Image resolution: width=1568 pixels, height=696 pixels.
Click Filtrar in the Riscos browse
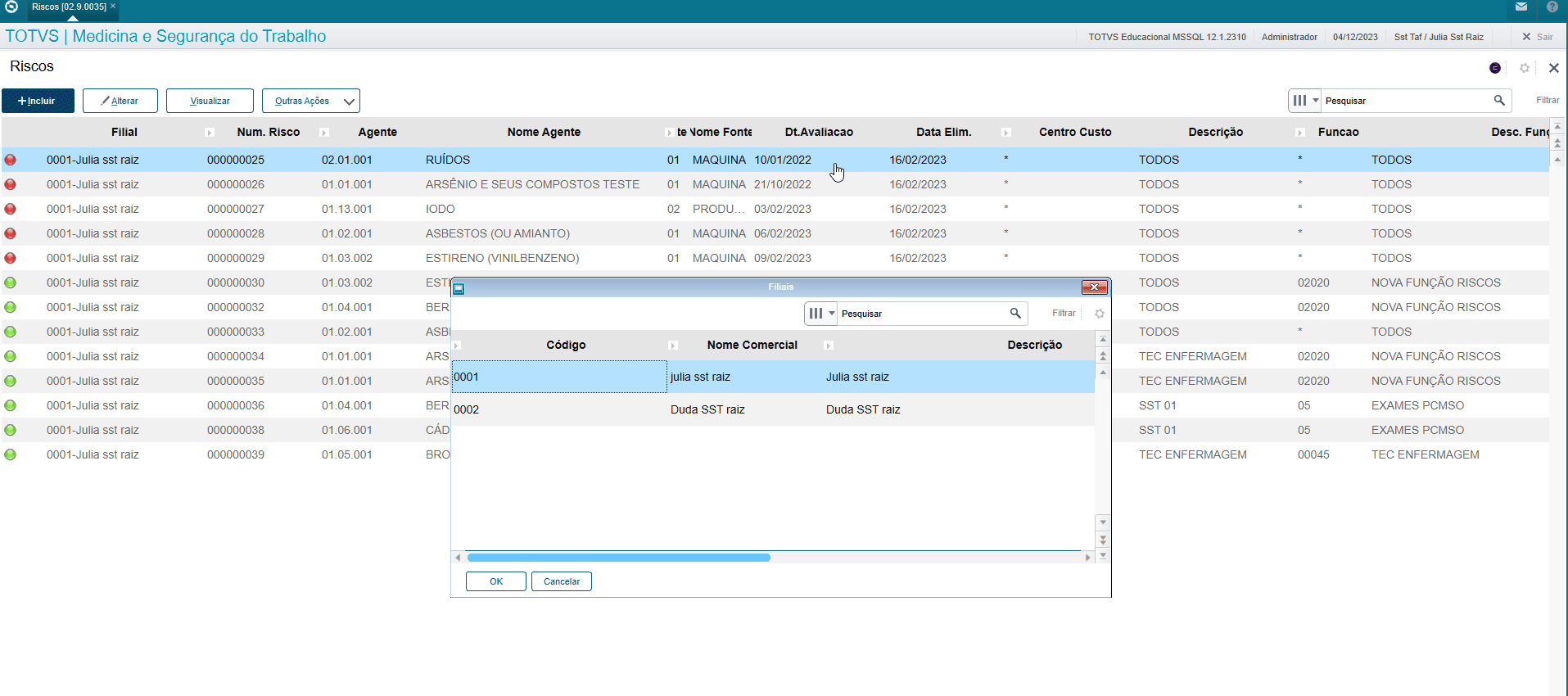tap(1548, 100)
